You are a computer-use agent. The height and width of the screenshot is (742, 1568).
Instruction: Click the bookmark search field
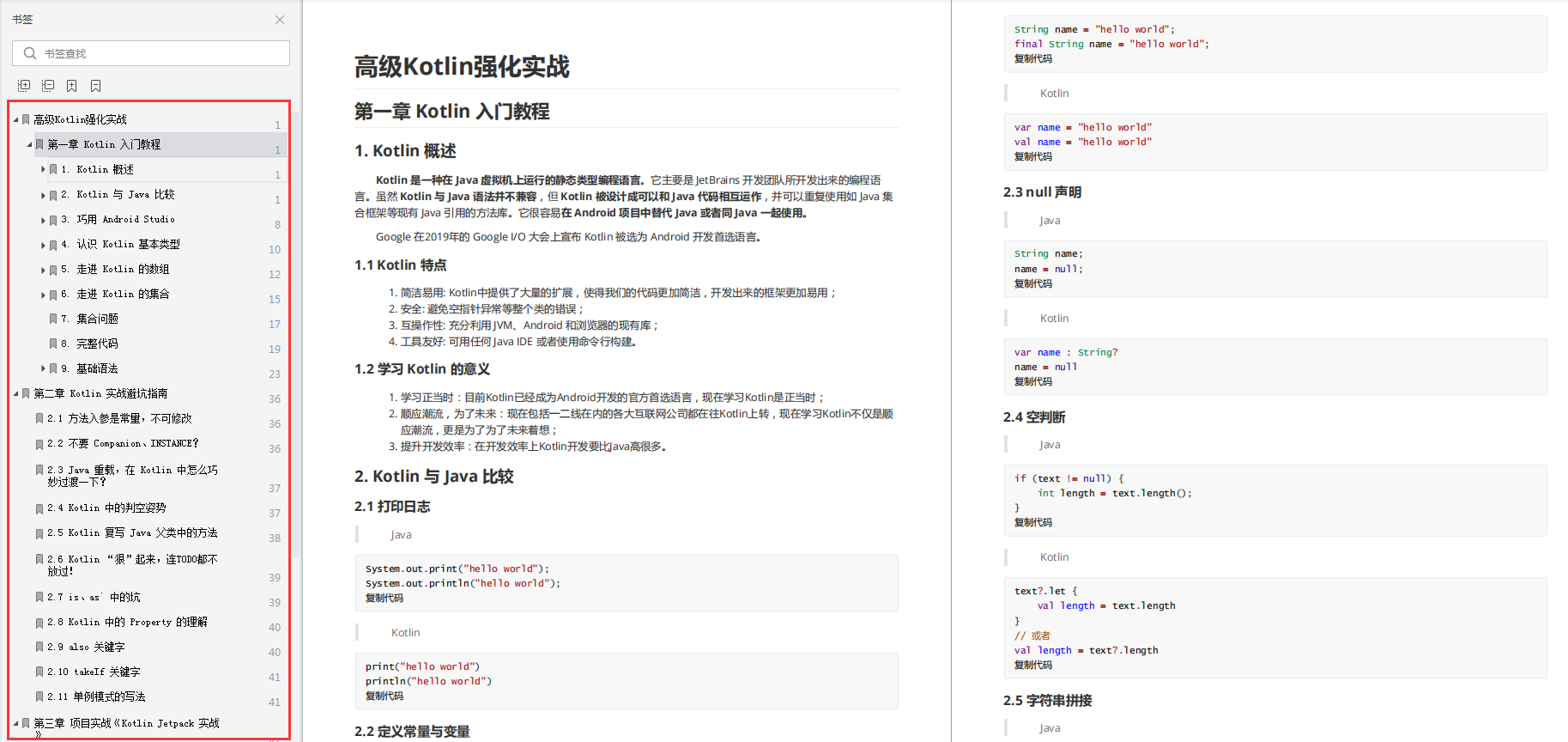(x=151, y=53)
